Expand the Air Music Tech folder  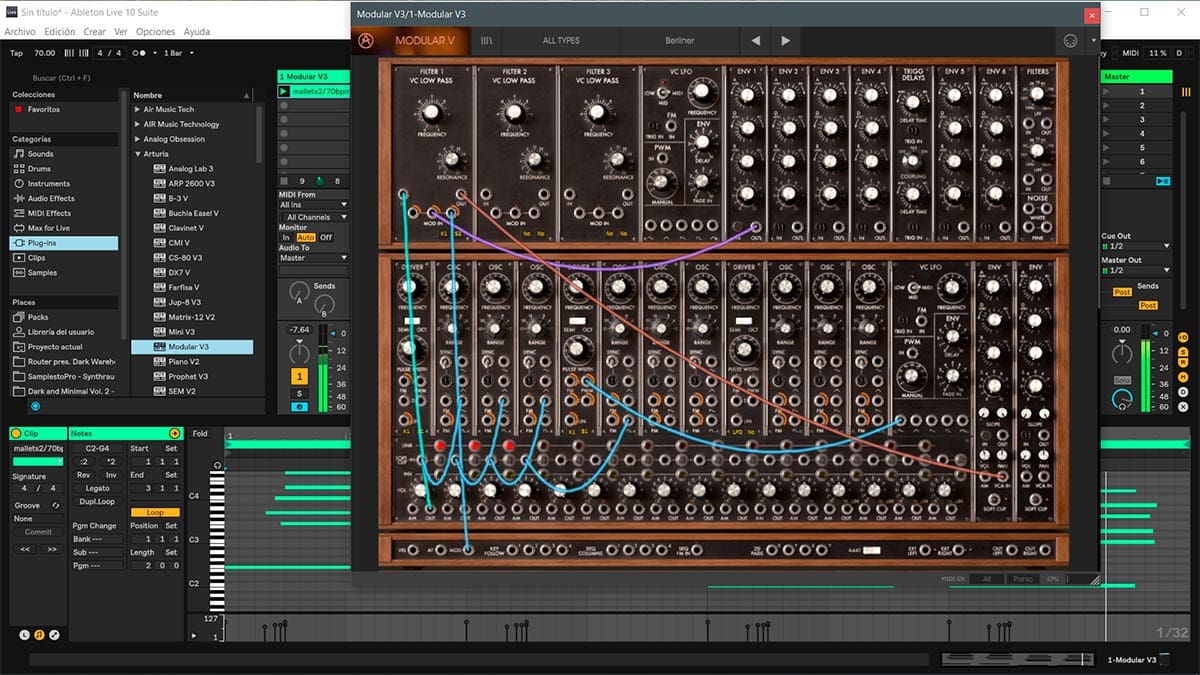pos(138,109)
